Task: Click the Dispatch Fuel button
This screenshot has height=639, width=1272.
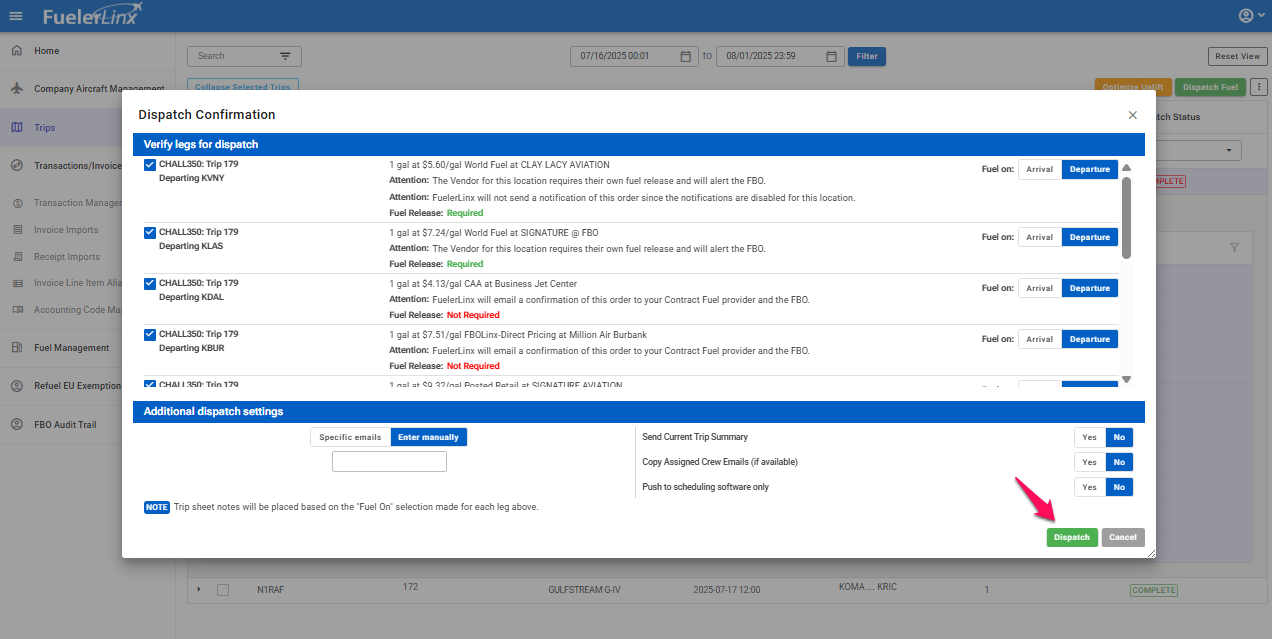Action: [1210, 87]
